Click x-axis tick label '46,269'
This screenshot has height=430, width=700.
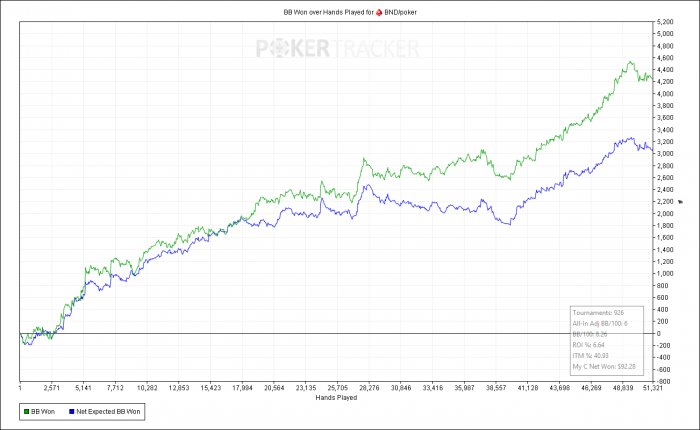pyautogui.click(x=591, y=388)
